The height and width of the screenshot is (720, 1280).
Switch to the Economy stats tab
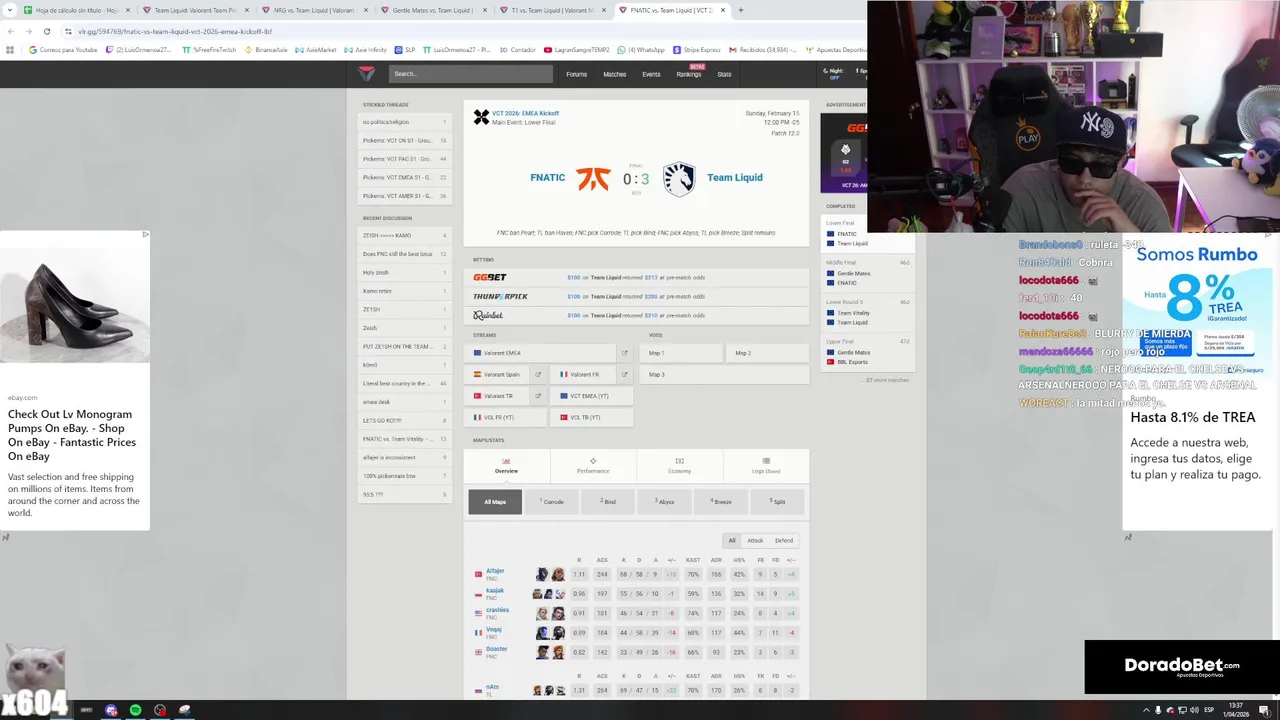679,466
